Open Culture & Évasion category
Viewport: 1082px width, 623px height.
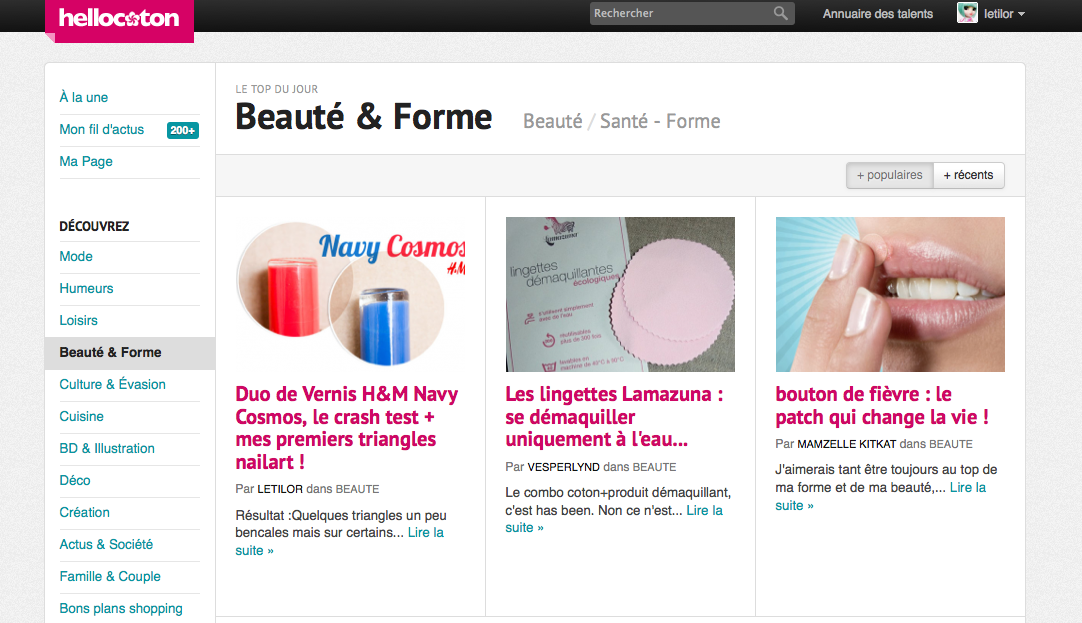(112, 384)
